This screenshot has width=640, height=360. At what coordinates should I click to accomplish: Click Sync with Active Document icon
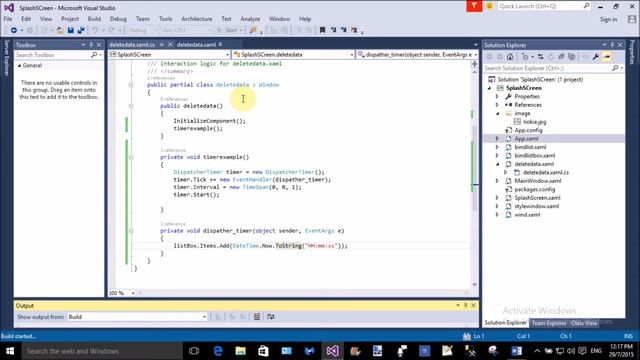point(540,57)
